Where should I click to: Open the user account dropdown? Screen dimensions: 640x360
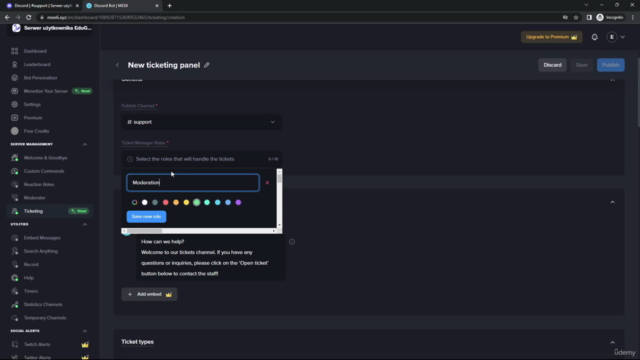pyautogui.click(x=616, y=37)
